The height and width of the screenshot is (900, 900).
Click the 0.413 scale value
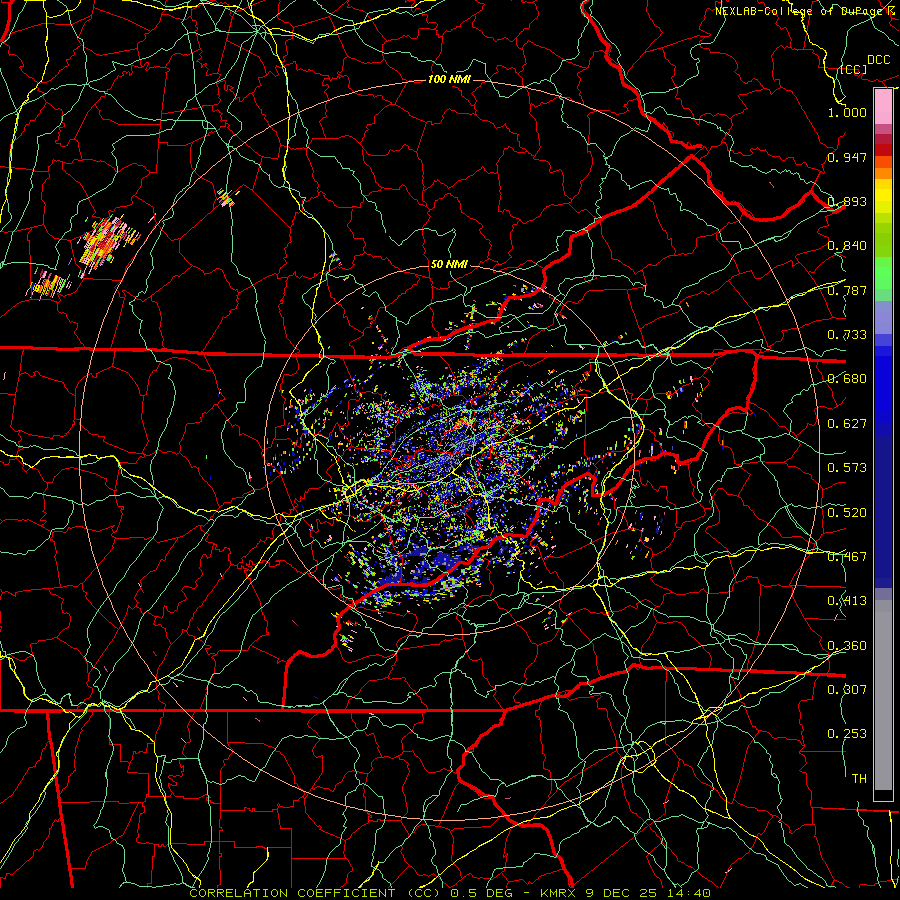847,601
